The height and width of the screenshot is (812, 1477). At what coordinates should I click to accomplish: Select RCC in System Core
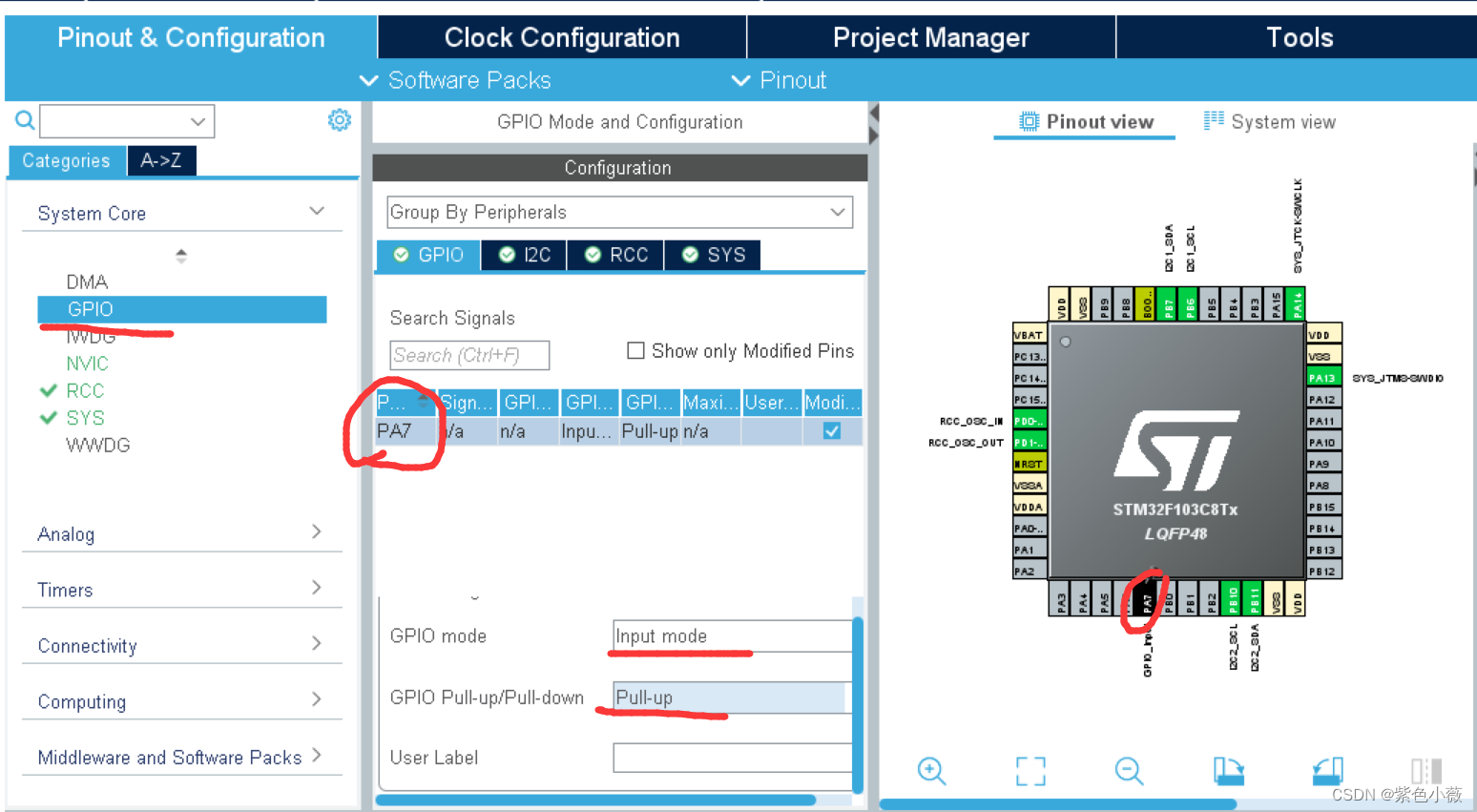85,390
